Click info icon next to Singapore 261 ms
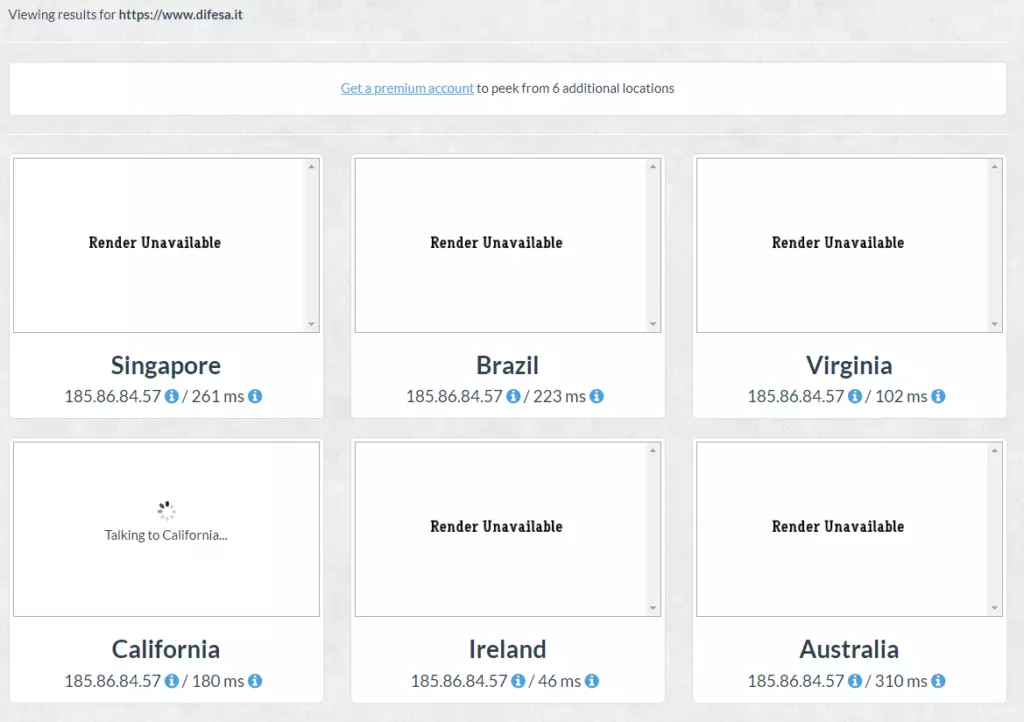 click(x=255, y=397)
